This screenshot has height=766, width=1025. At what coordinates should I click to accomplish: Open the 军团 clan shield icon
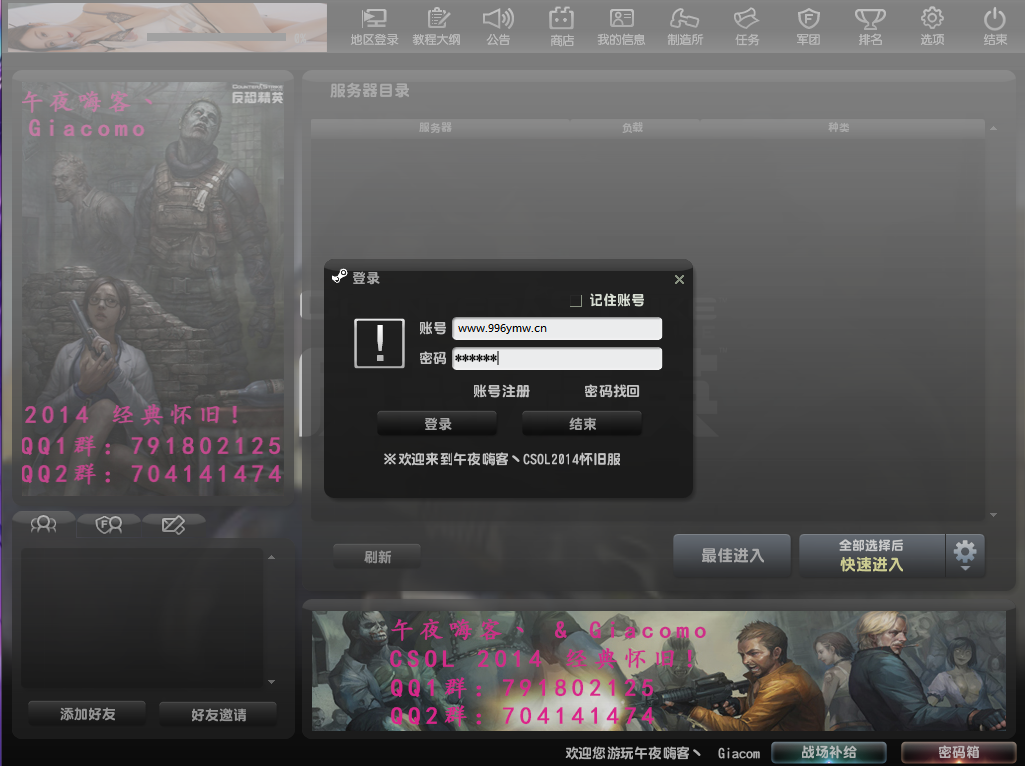click(809, 27)
